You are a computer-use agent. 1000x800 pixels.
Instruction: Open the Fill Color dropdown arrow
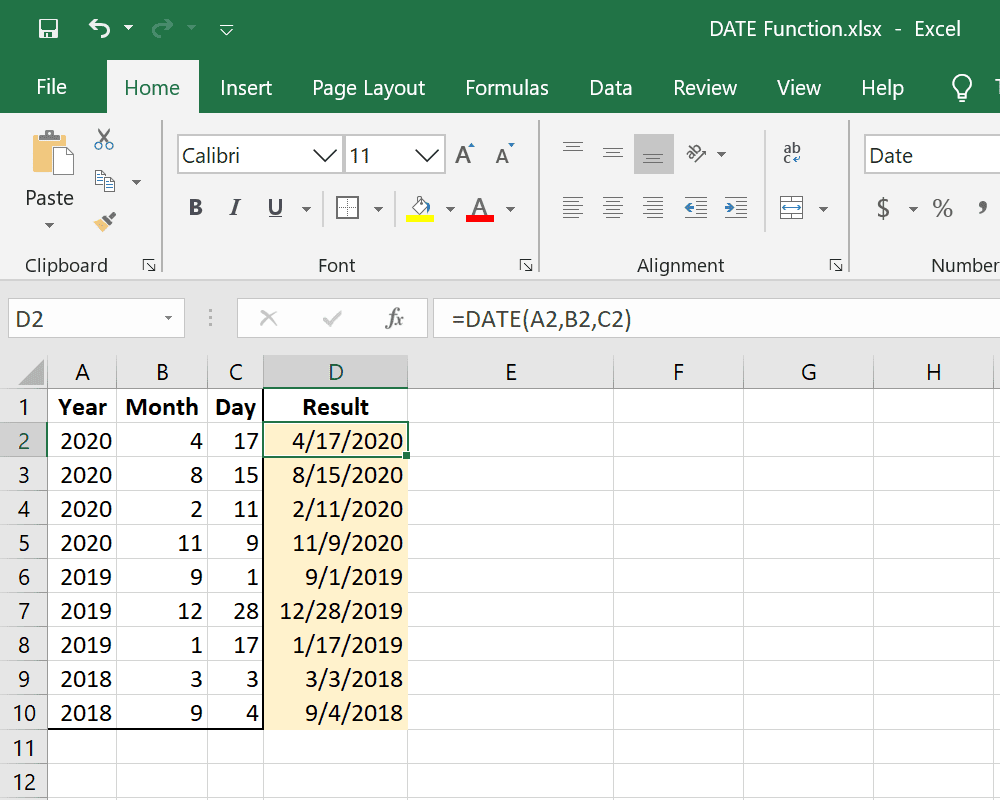[x=450, y=209]
